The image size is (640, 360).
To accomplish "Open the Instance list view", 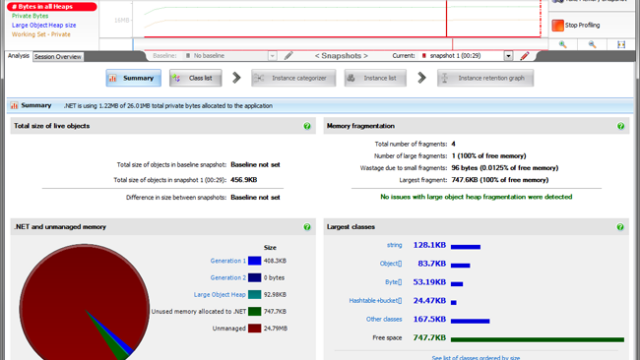I will (375, 78).
